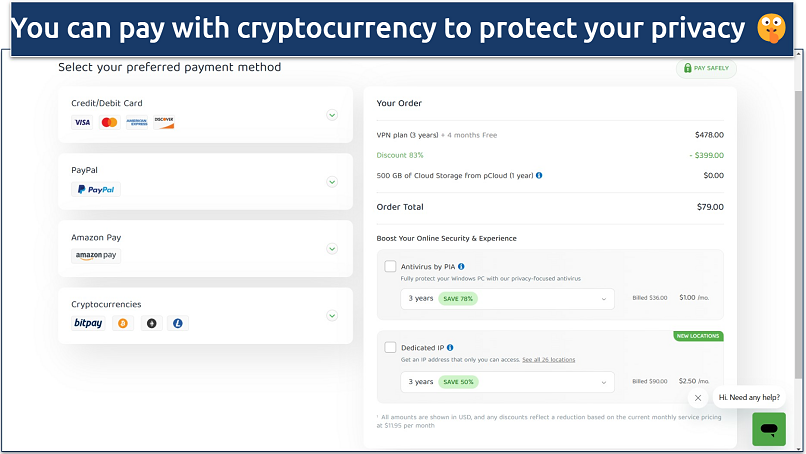Tick the Dedicated IP checkbox
The height and width of the screenshot is (454, 806).
click(x=390, y=347)
